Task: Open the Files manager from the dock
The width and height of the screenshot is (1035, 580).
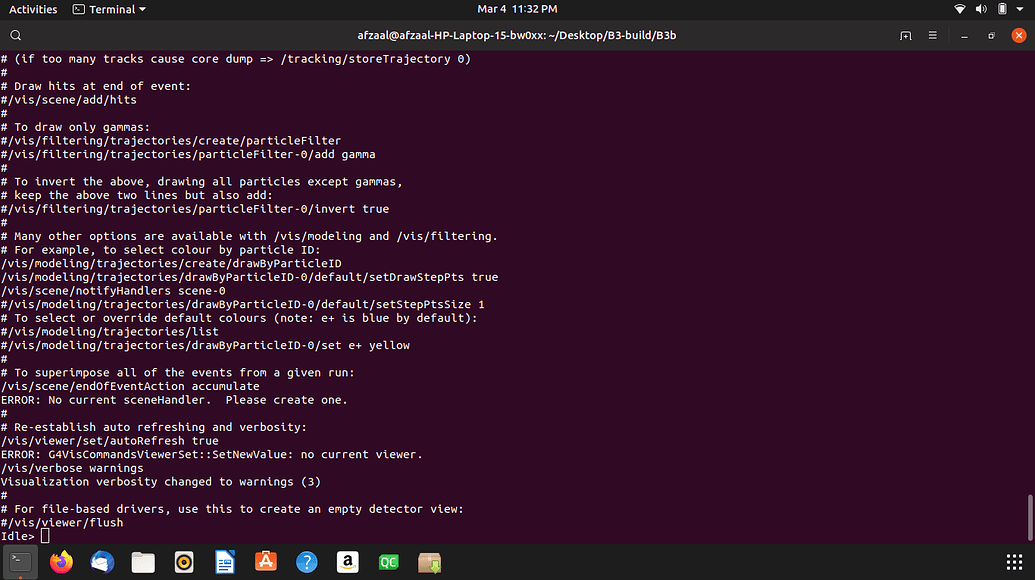Action: pyautogui.click(x=143, y=562)
